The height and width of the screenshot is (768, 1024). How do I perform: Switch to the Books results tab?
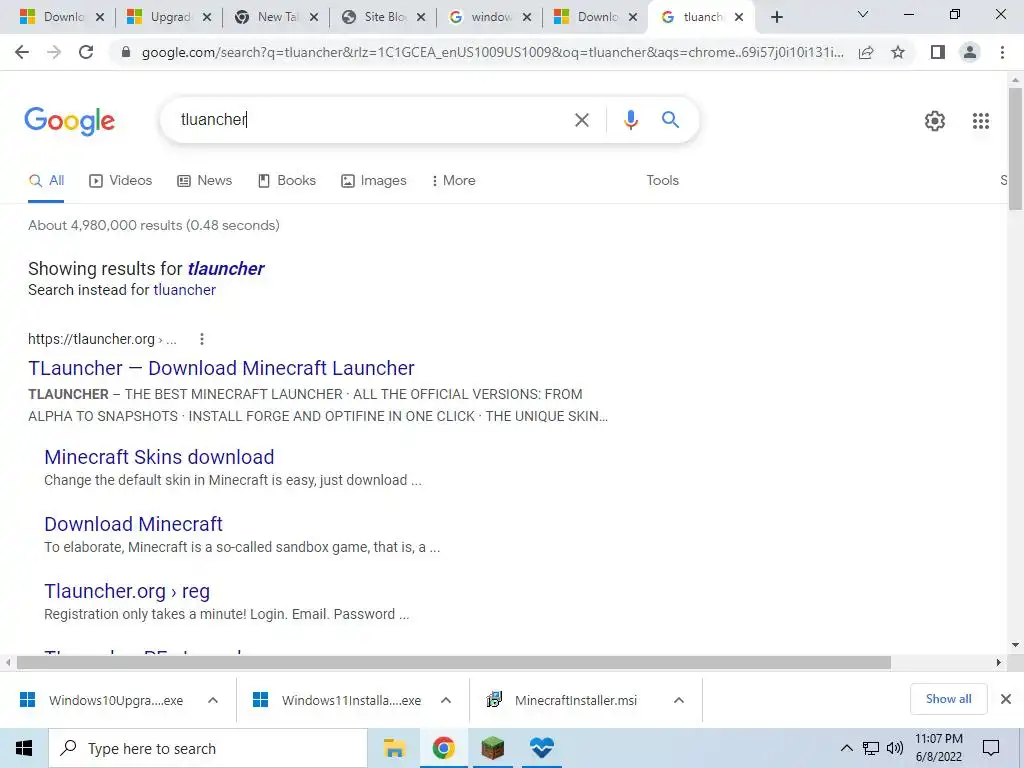pos(287,181)
